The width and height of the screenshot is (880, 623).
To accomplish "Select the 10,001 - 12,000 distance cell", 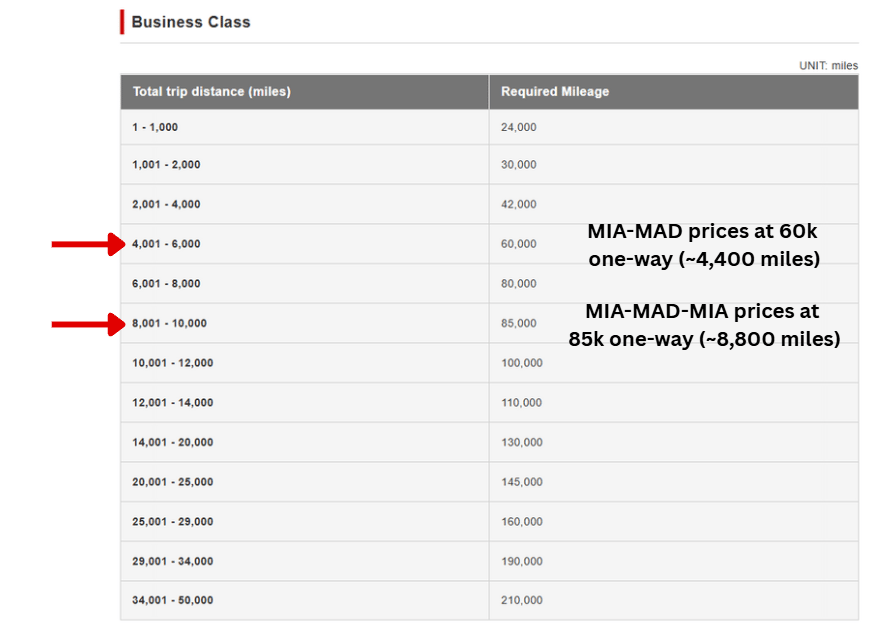I will coord(172,363).
